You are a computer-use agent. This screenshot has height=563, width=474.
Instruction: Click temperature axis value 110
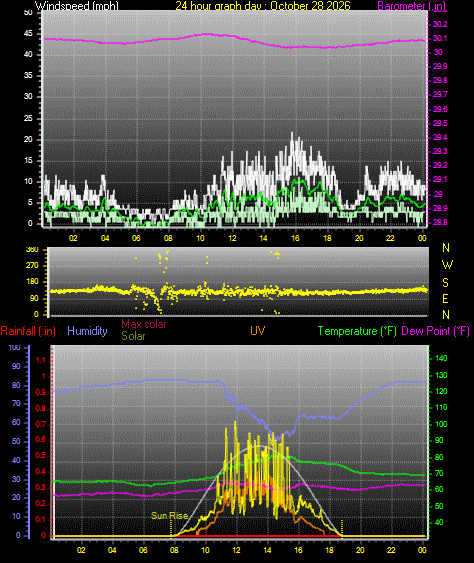tap(441, 408)
